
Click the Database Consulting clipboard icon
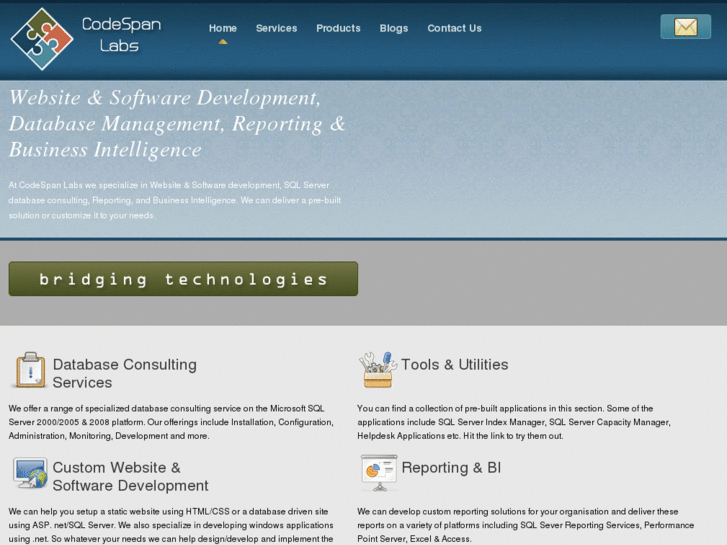click(30, 370)
